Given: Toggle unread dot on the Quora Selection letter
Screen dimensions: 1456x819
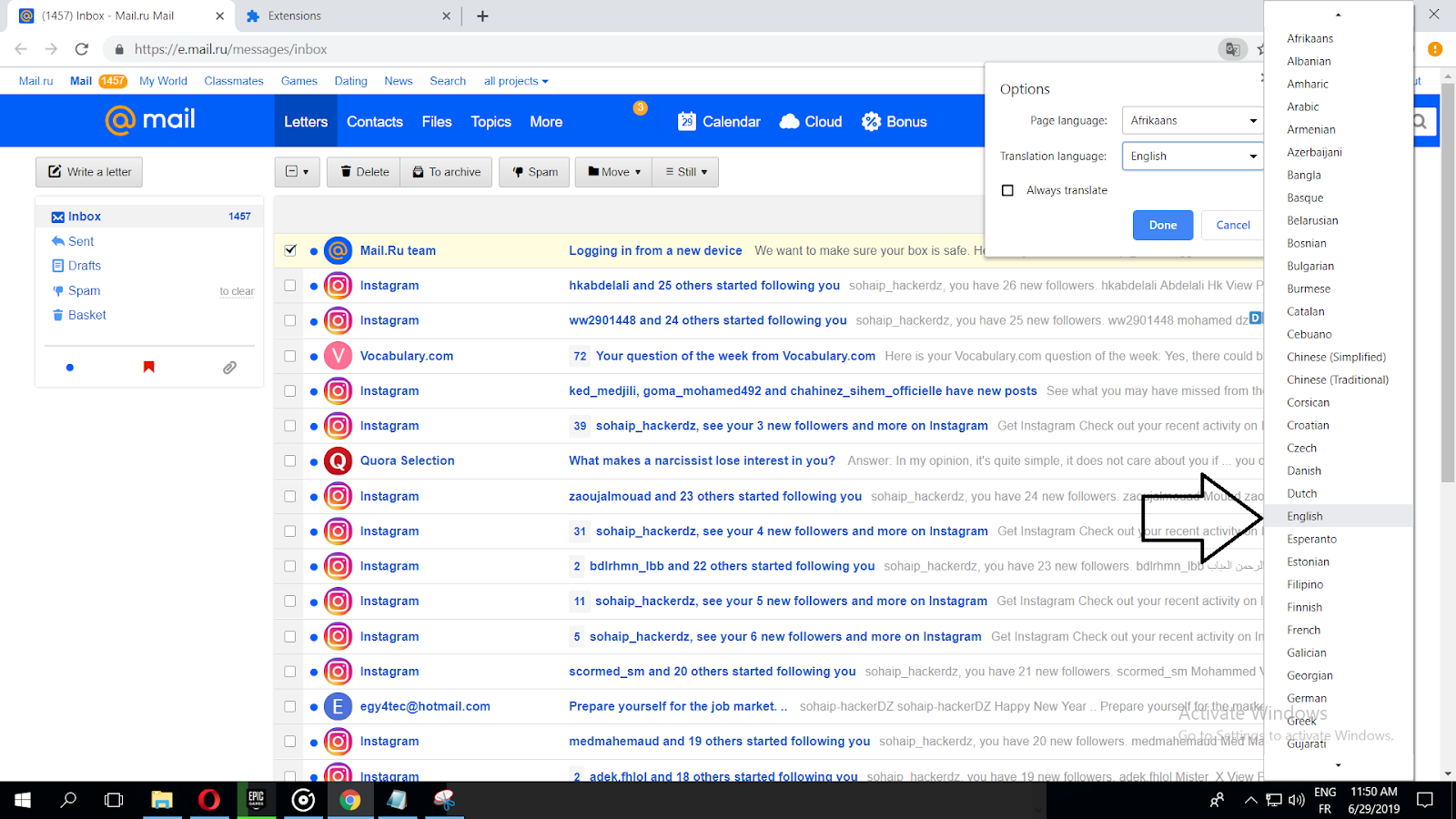Looking at the screenshot, I should click(x=314, y=461).
